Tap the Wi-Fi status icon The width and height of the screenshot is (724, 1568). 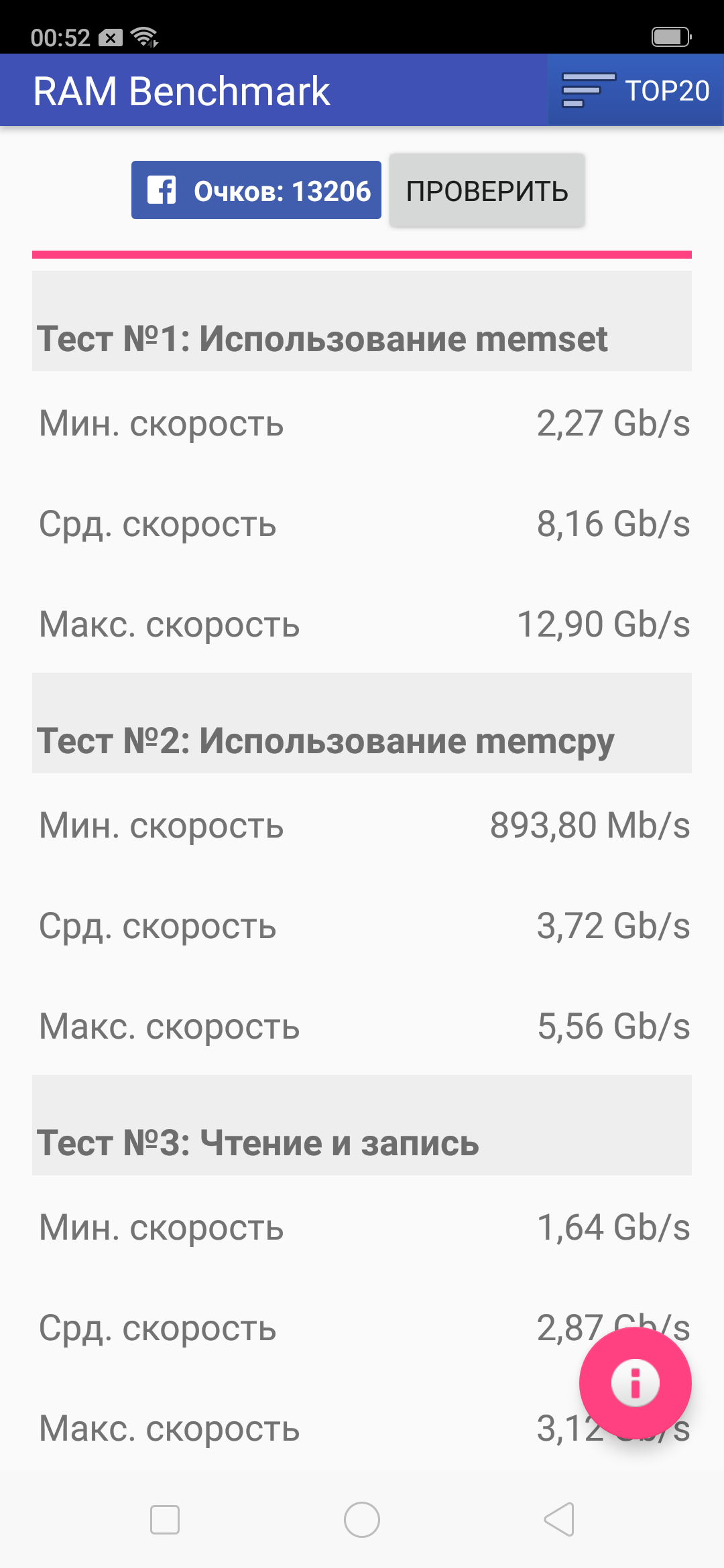(x=144, y=36)
